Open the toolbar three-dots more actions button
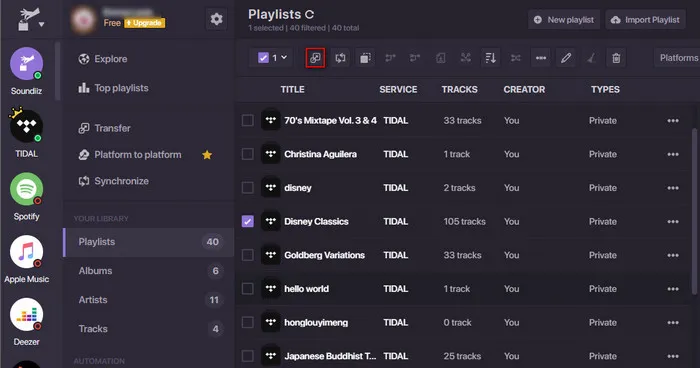Image resolution: width=700 pixels, height=368 pixels. [541, 58]
